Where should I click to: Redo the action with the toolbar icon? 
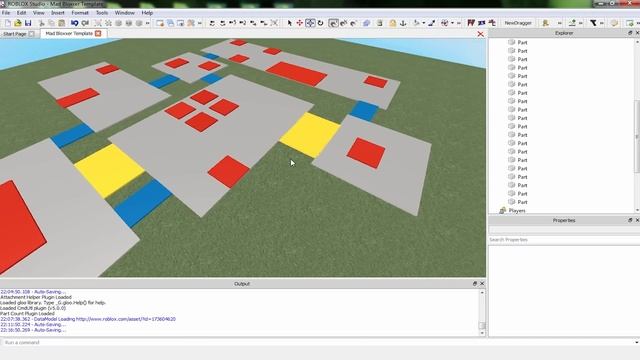[85, 23]
